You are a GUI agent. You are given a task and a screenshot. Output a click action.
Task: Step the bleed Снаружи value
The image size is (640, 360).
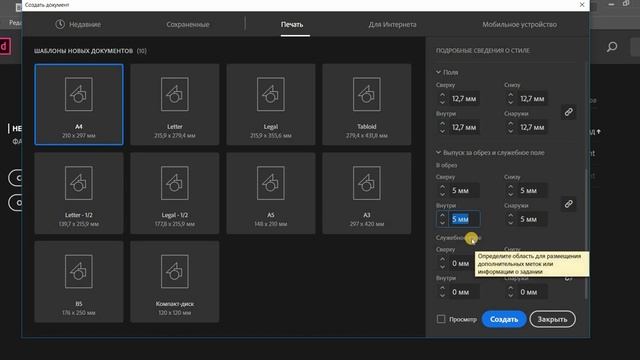click(x=511, y=219)
